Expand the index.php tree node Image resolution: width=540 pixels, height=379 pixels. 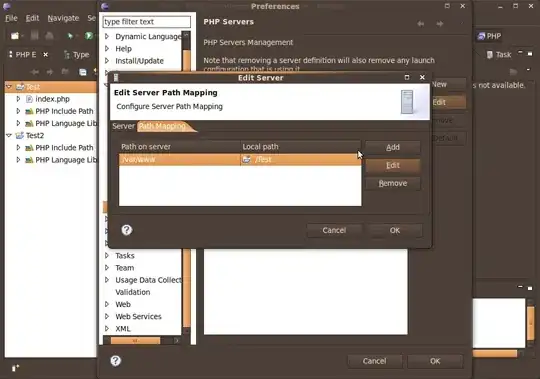click(18, 99)
